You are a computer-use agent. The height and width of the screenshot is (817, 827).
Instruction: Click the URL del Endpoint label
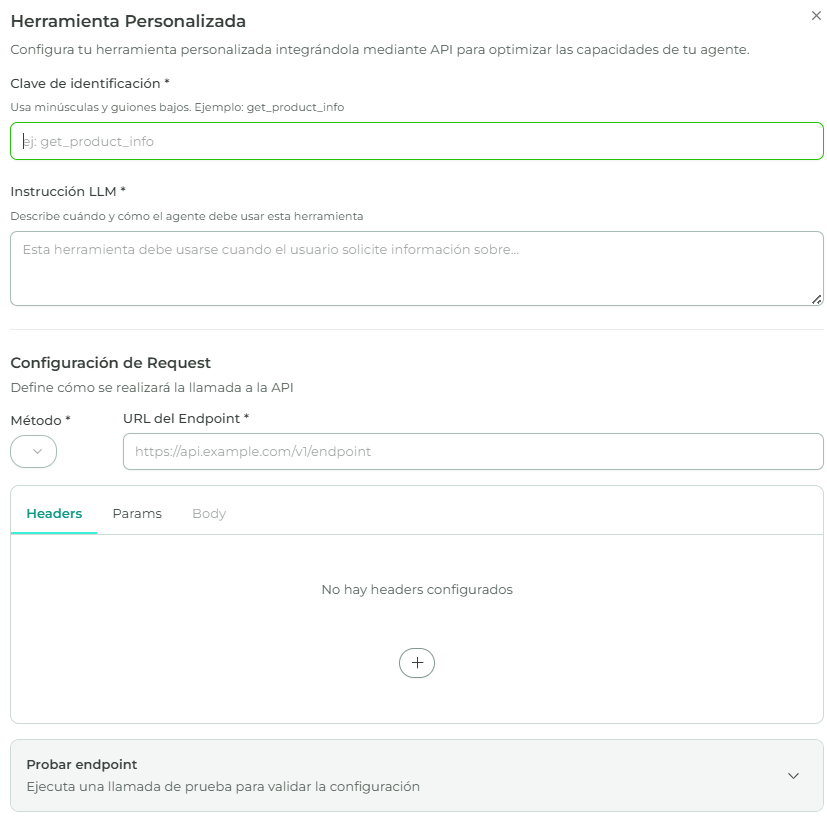point(185,418)
